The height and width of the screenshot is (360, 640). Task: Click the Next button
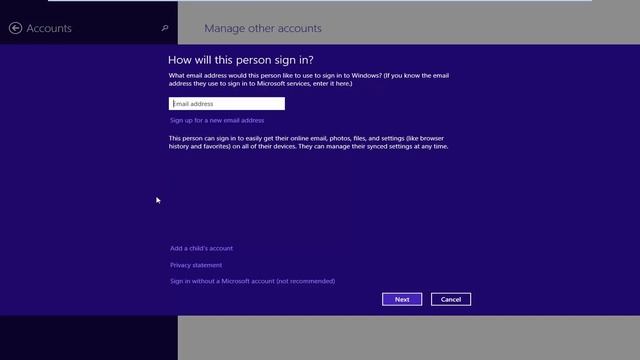coord(402,299)
